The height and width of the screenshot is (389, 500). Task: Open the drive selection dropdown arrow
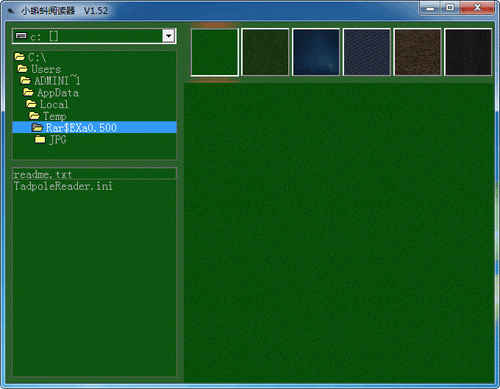click(169, 36)
